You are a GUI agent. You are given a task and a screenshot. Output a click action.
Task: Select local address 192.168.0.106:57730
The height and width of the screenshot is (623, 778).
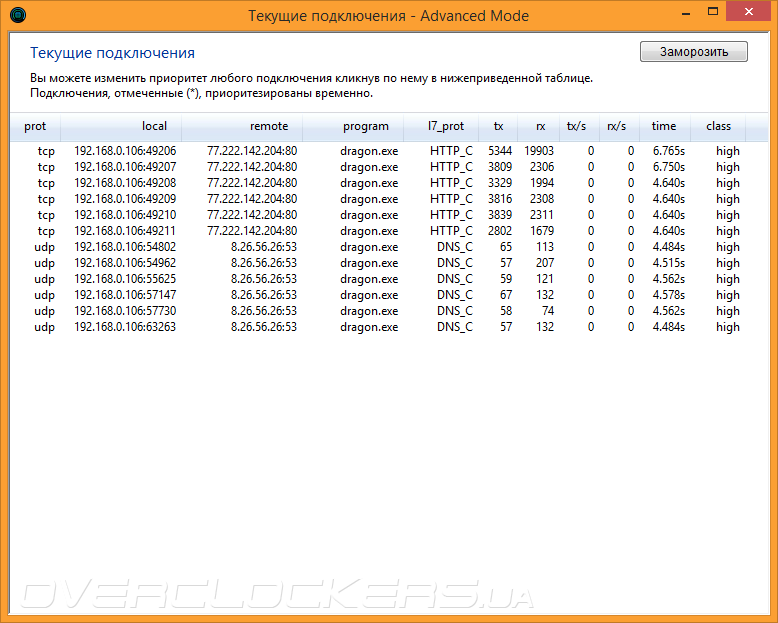pos(125,311)
